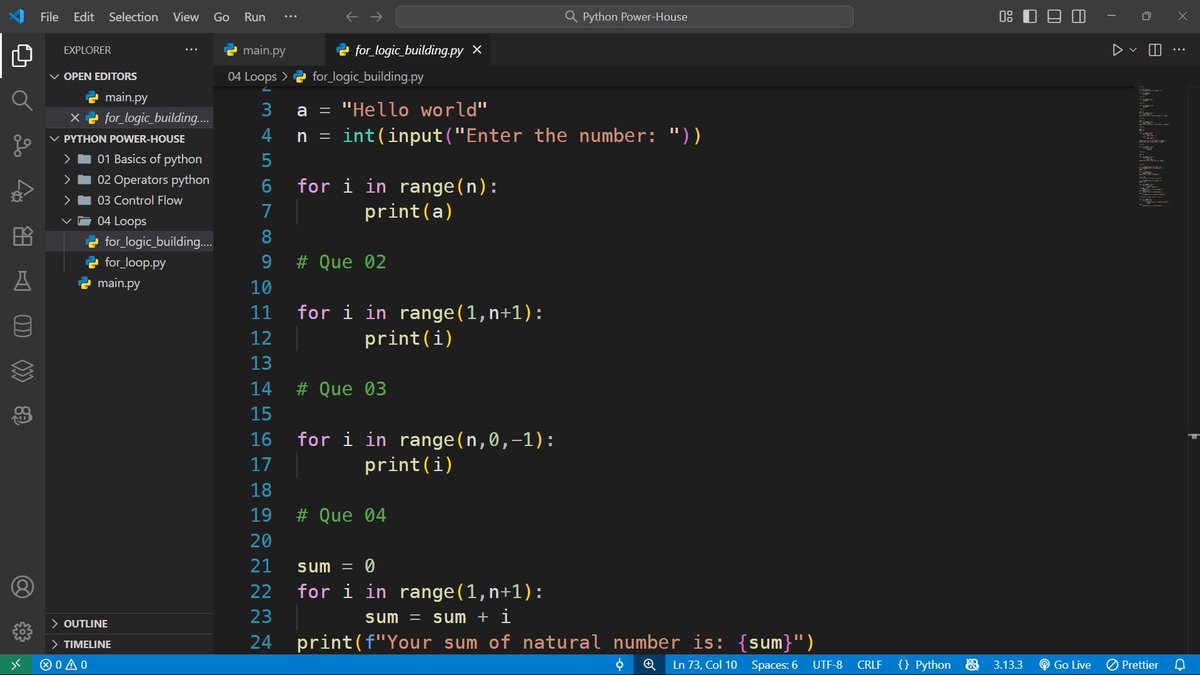The height and width of the screenshot is (675, 1200).
Task: Show more menu items via ellipsis
Action: [x=291, y=17]
